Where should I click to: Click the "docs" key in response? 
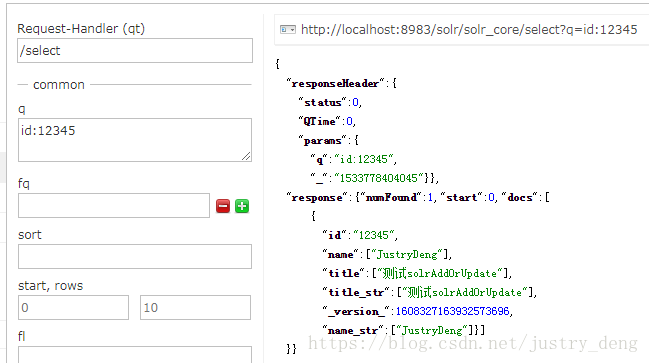[519, 197]
